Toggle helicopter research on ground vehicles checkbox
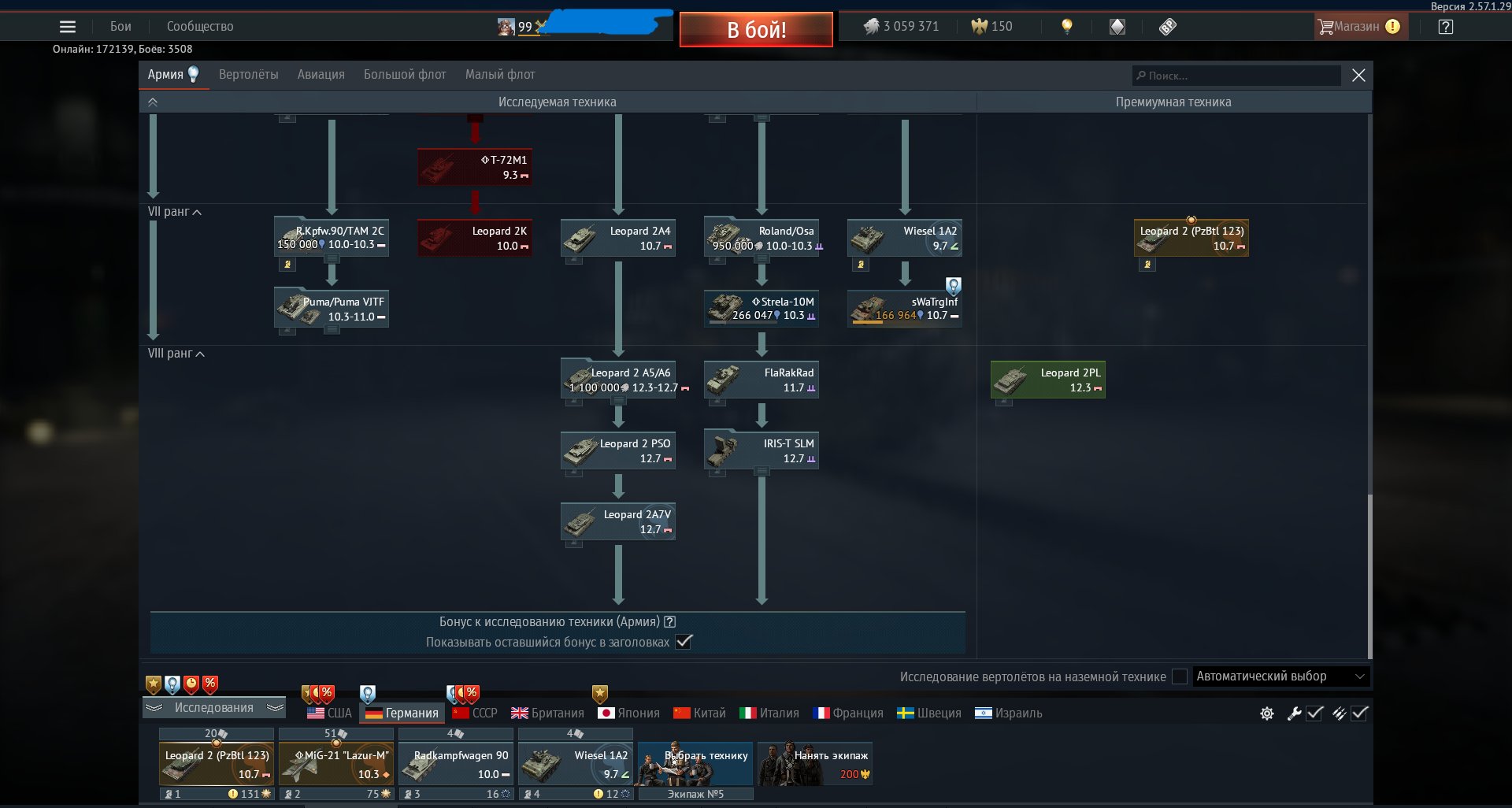This screenshot has height=808, width=1512. tap(1180, 676)
